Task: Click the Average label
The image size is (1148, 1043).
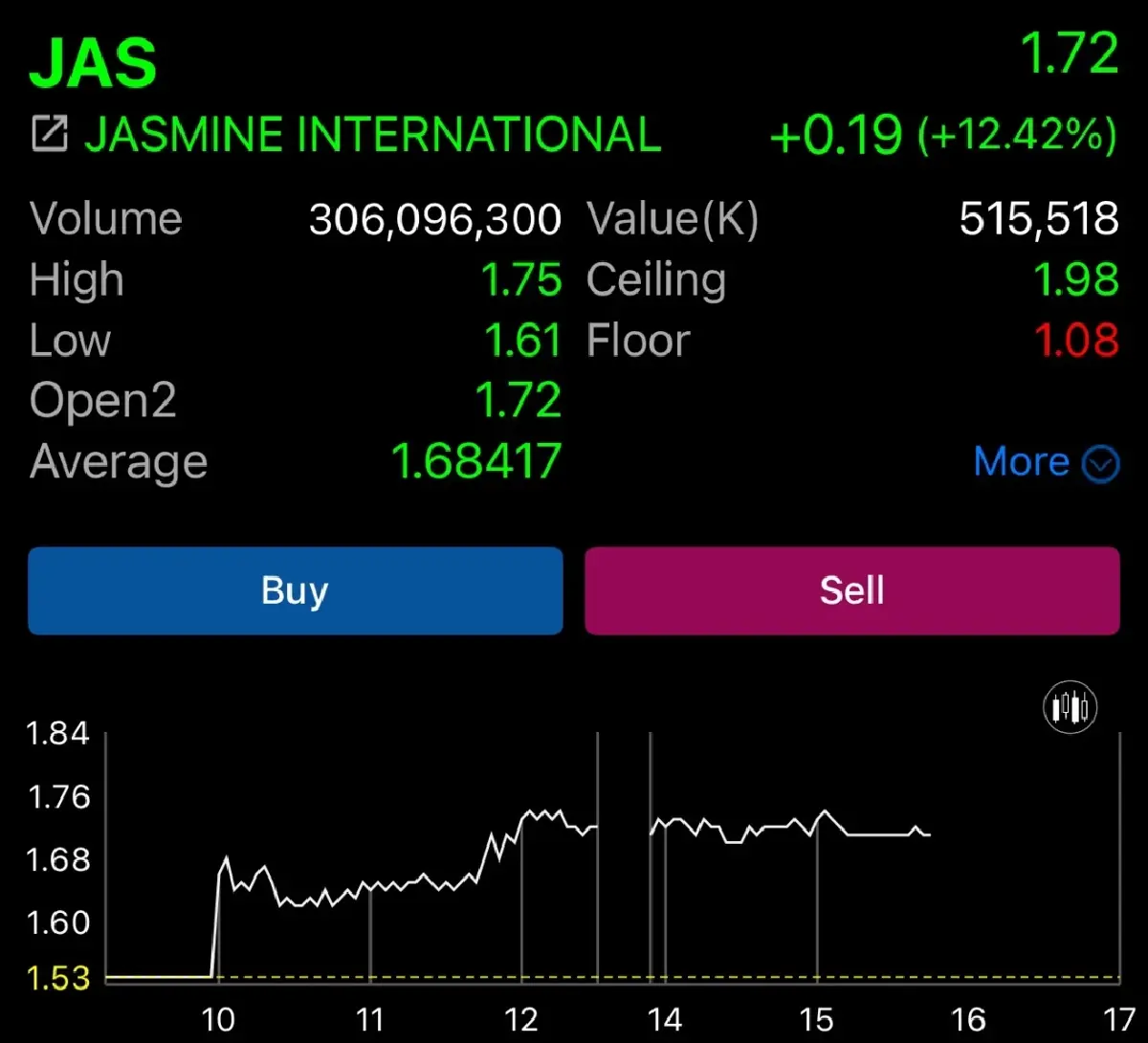Action: click(119, 463)
